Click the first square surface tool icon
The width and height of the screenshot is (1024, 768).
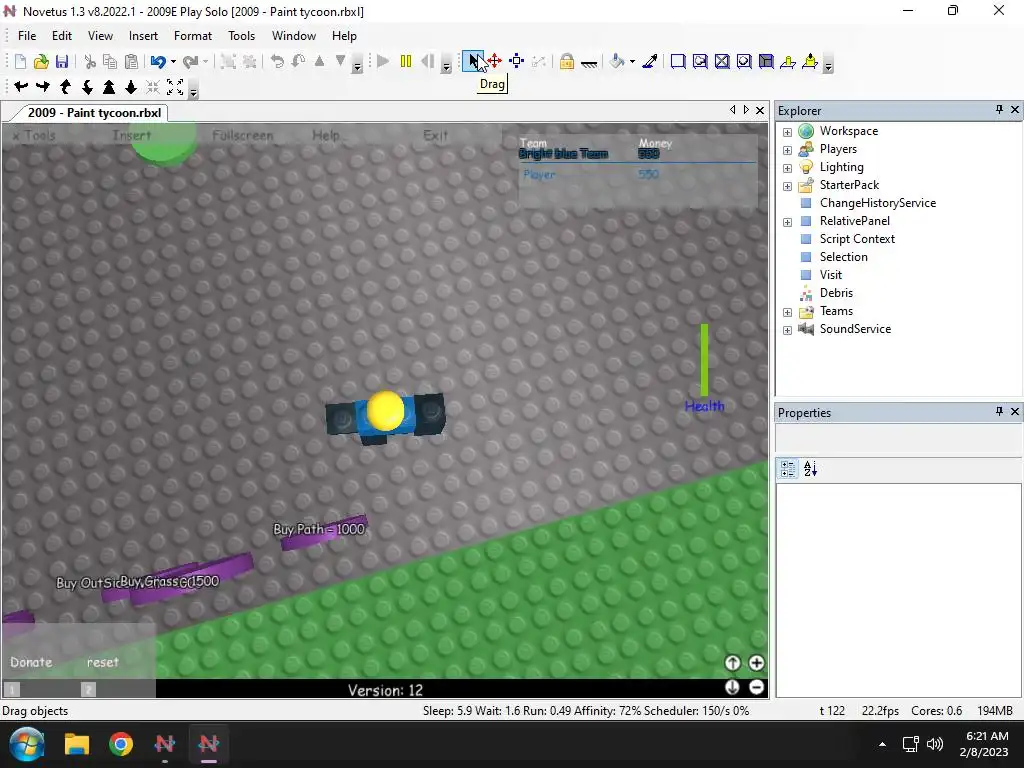[x=678, y=61]
